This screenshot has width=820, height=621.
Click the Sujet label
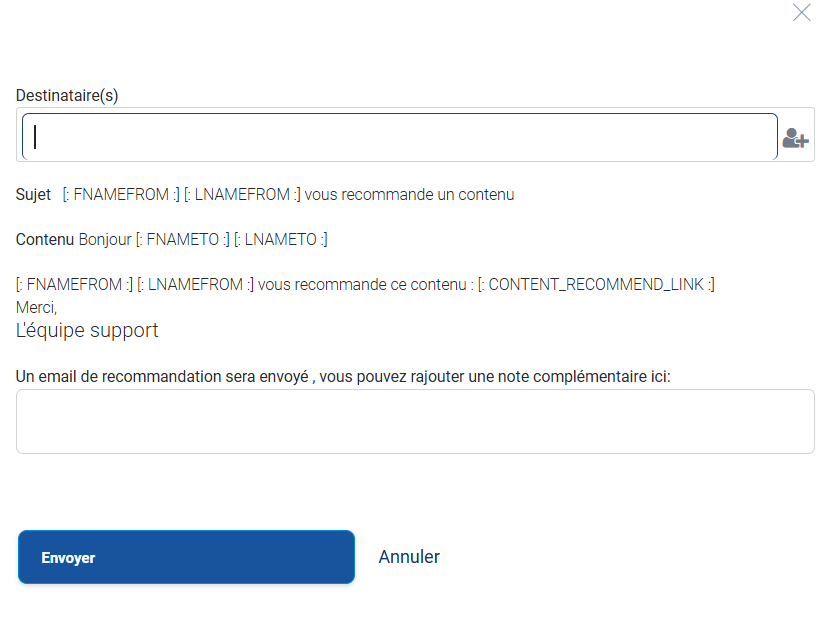33,195
